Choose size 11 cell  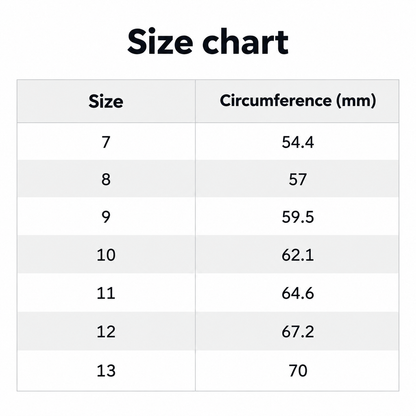click(x=106, y=293)
